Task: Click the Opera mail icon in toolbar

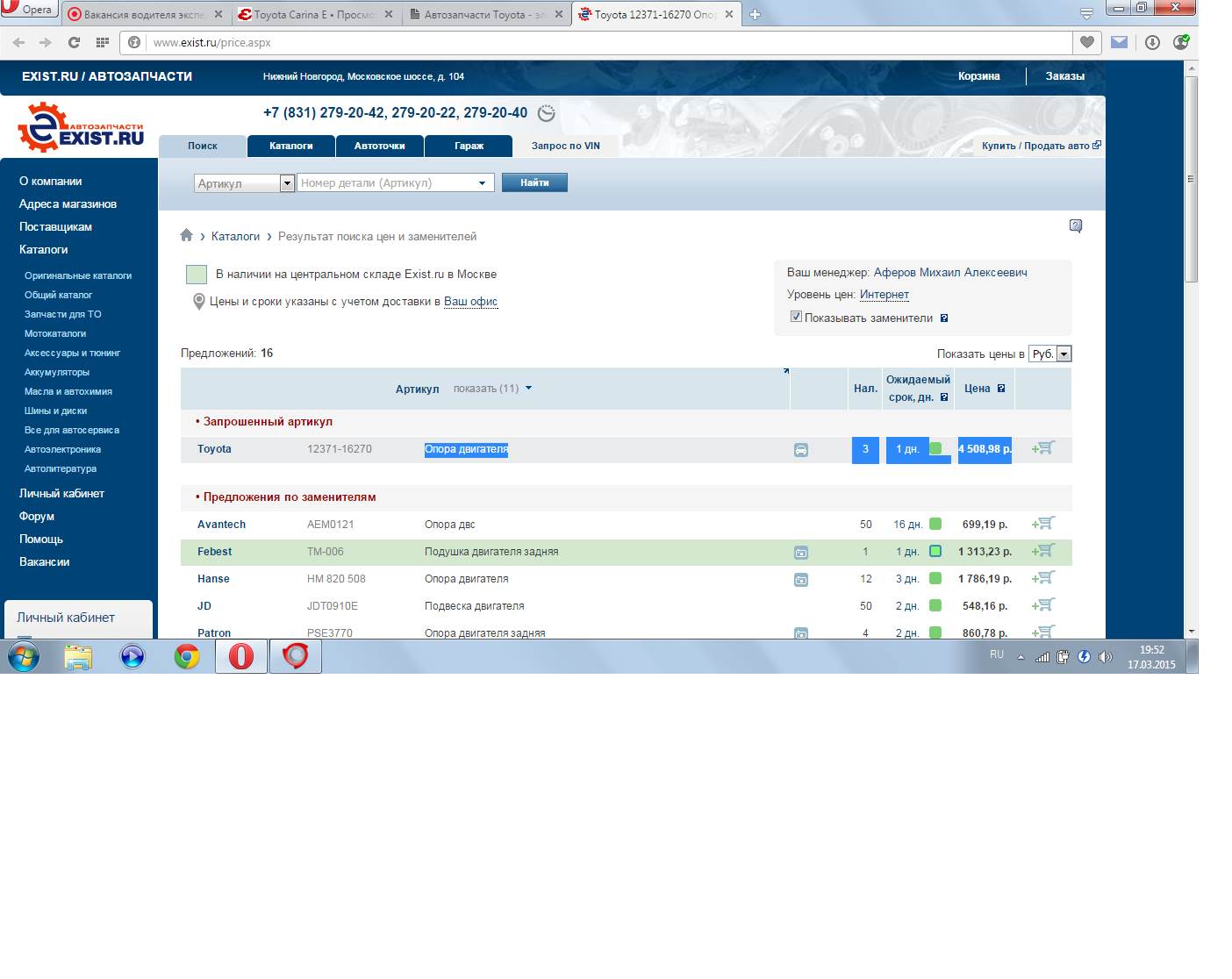Action: pyautogui.click(x=1119, y=42)
